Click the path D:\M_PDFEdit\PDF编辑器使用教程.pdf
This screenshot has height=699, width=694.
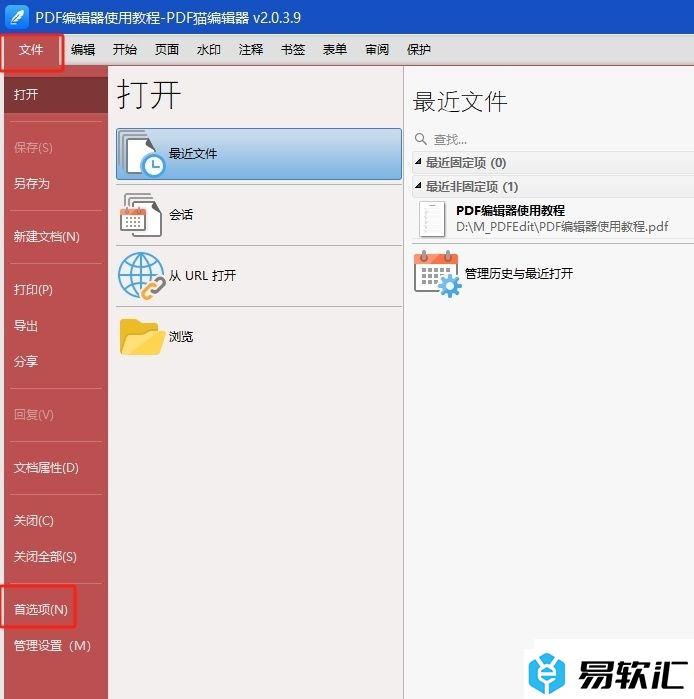point(563,227)
